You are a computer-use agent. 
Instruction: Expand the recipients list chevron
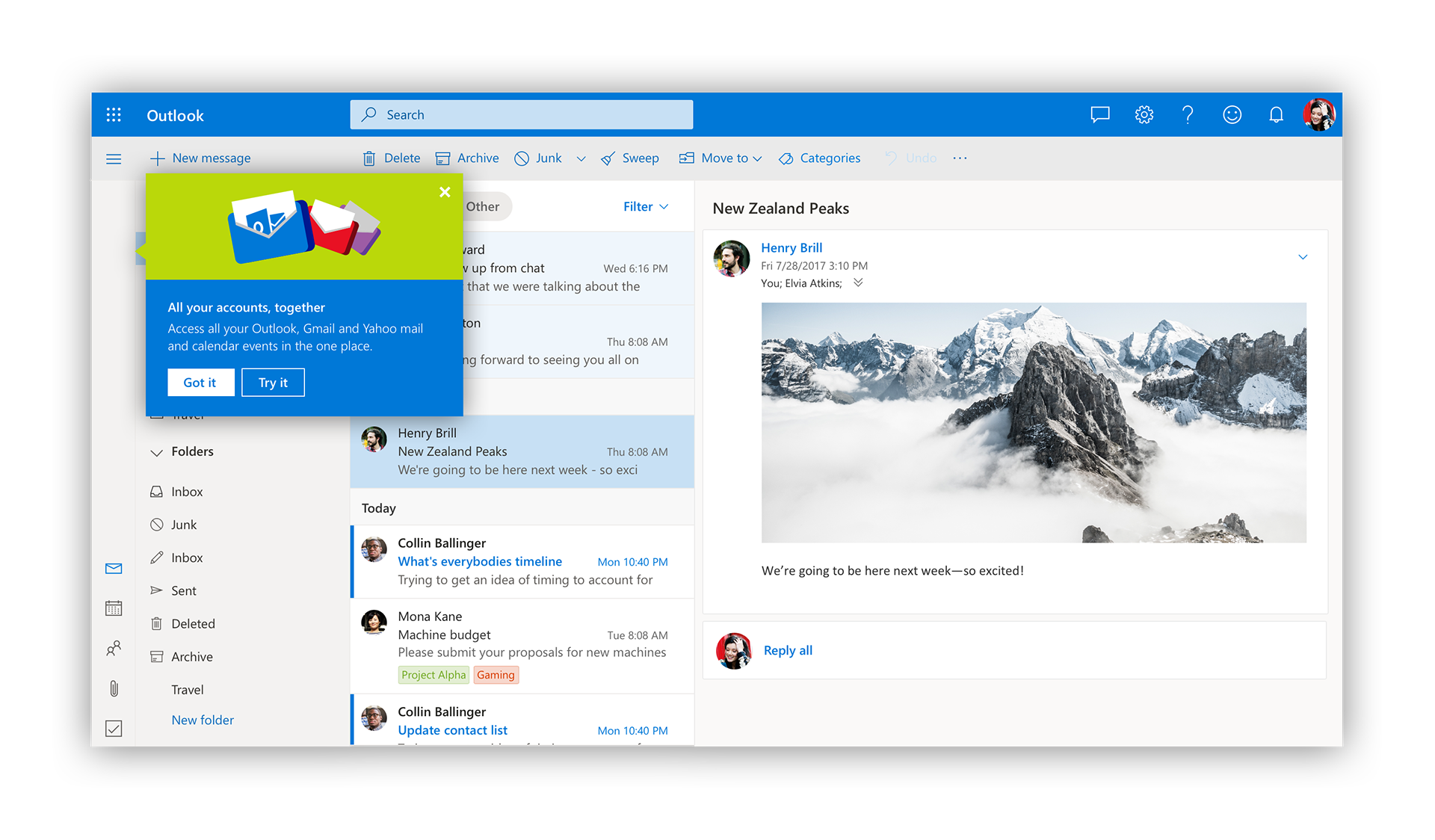click(x=858, y=282)
